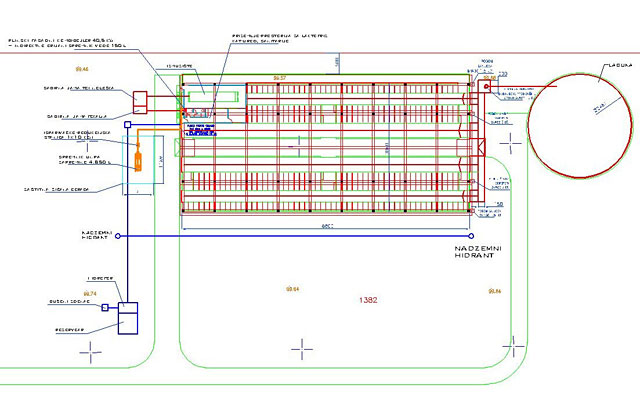Image resolution: width=640 pixels, height=414 pixels.
Task: Click the 99.57 elevation value above the building
Action: tap(280, 78)
